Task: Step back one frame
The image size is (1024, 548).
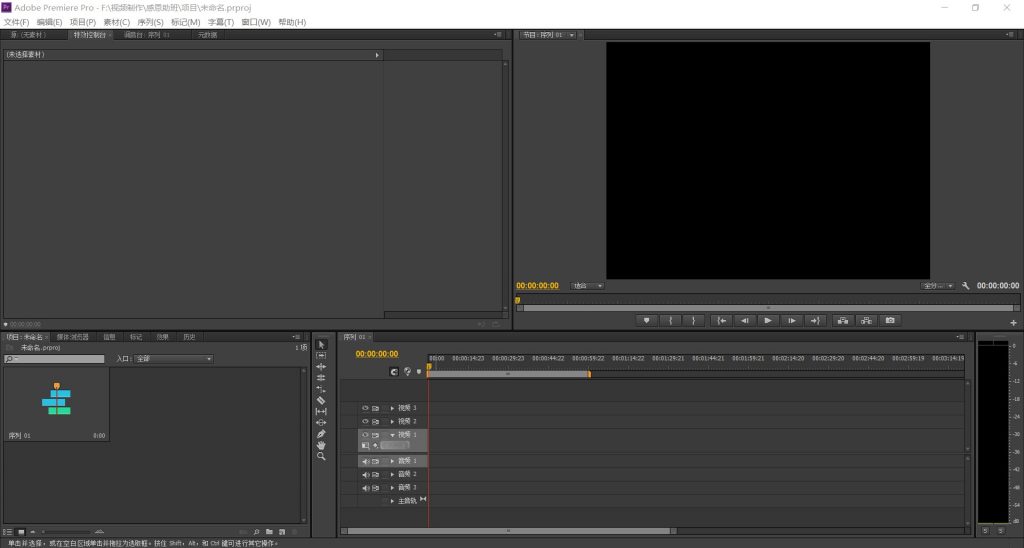Action: click(744, 321)
